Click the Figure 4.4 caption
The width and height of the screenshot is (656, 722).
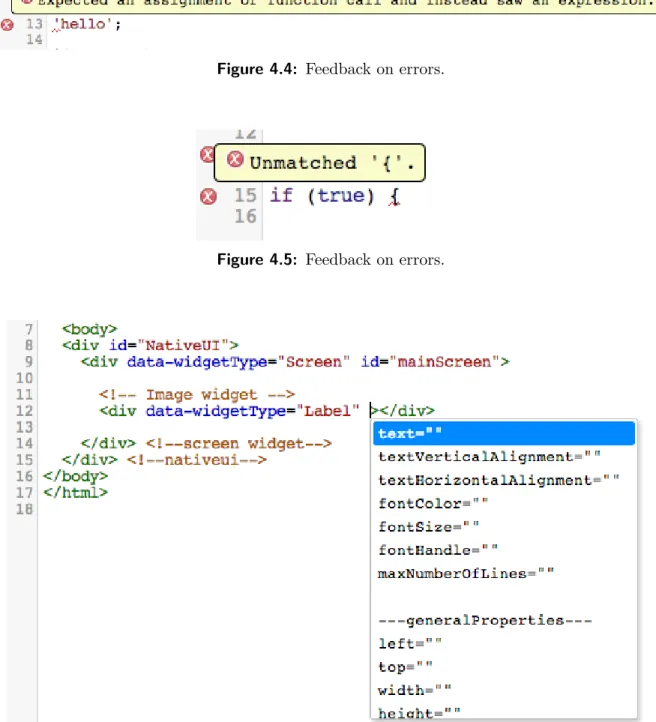[331, 69]
